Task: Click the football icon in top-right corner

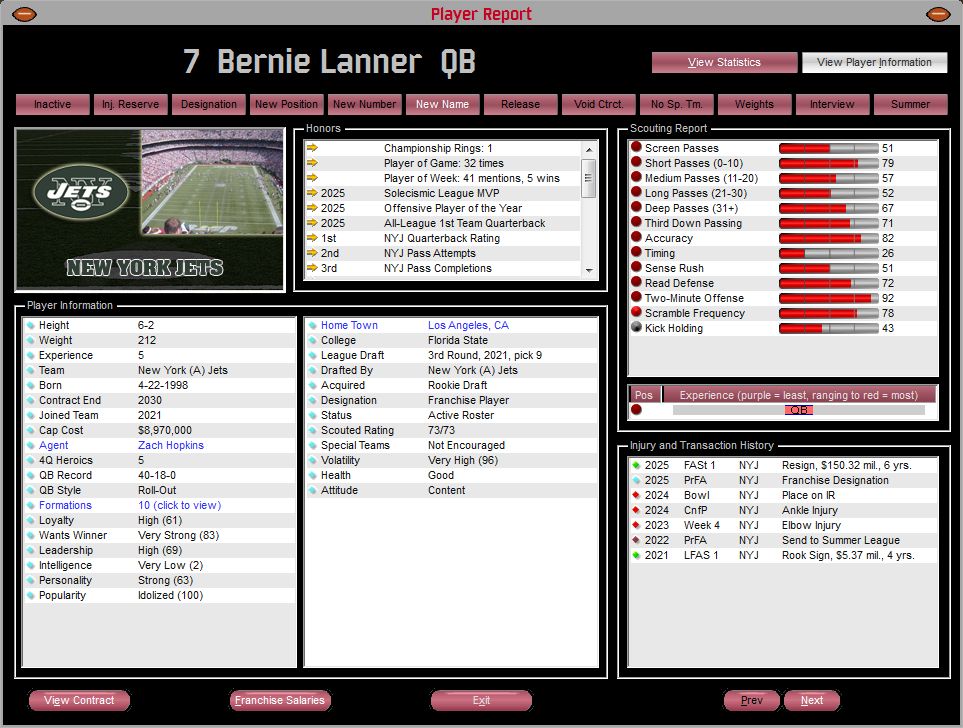Action: [x=938, y=14]
